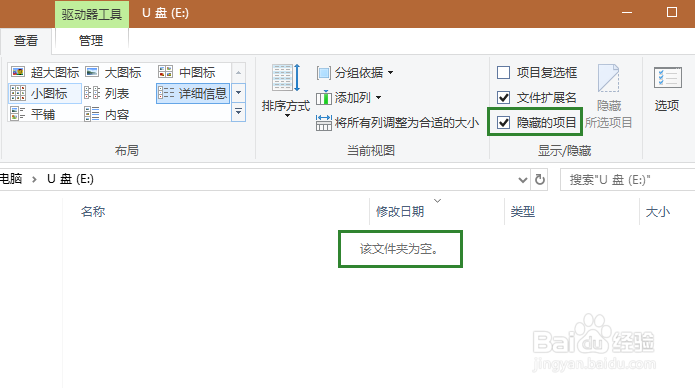Maximize the U 盘 (E:) window
695x388 pixels.
point(672,12)
